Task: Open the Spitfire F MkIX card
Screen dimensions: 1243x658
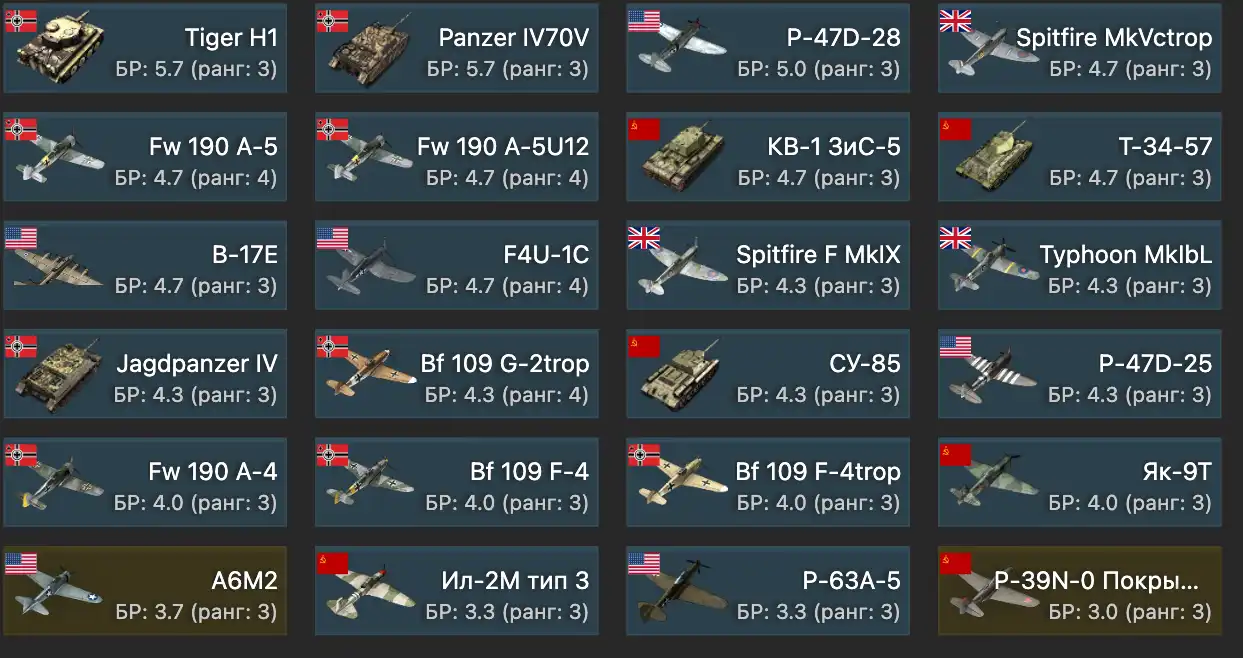Action: pos(768,264)
